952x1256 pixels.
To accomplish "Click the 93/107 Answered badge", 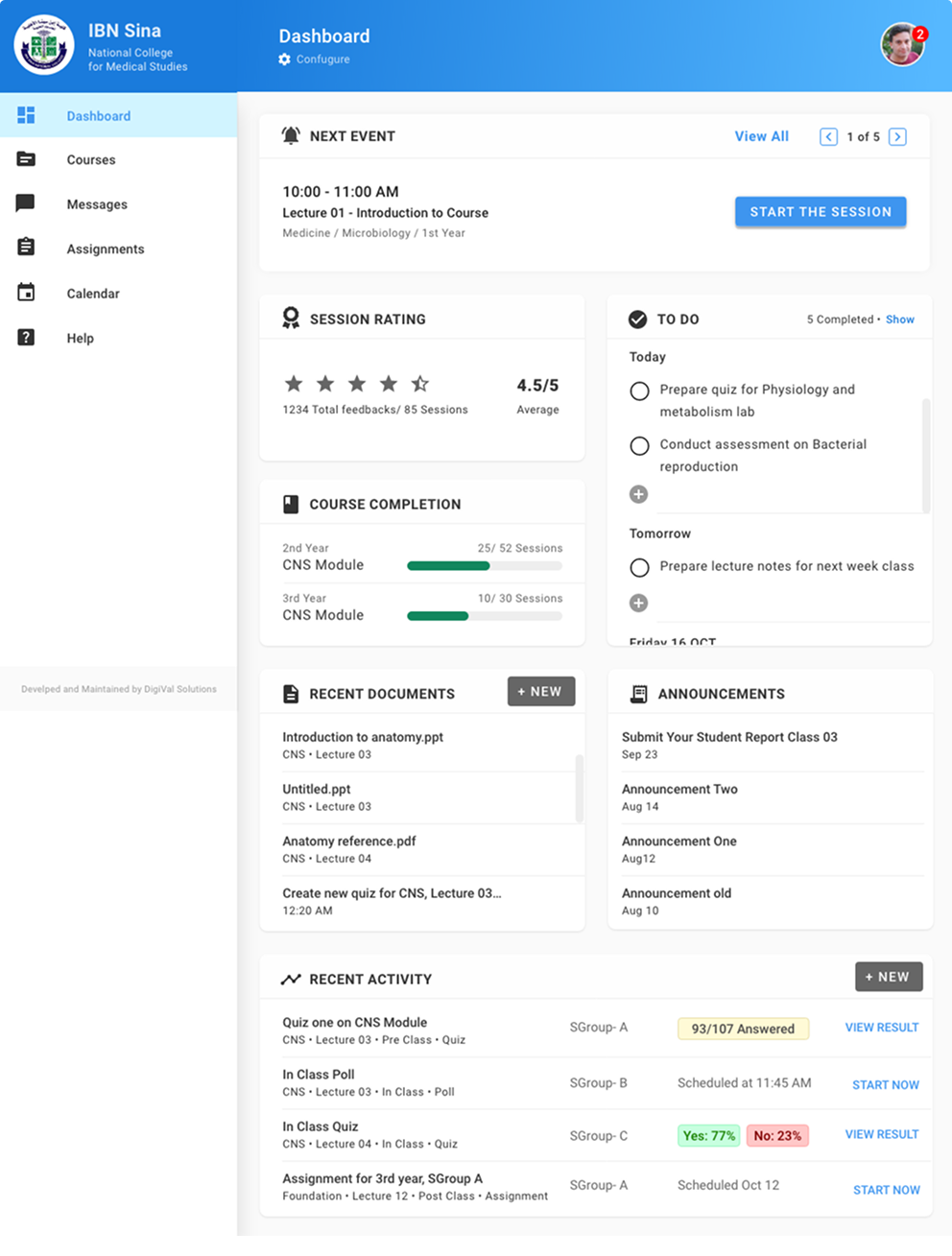I will 743,1029.
